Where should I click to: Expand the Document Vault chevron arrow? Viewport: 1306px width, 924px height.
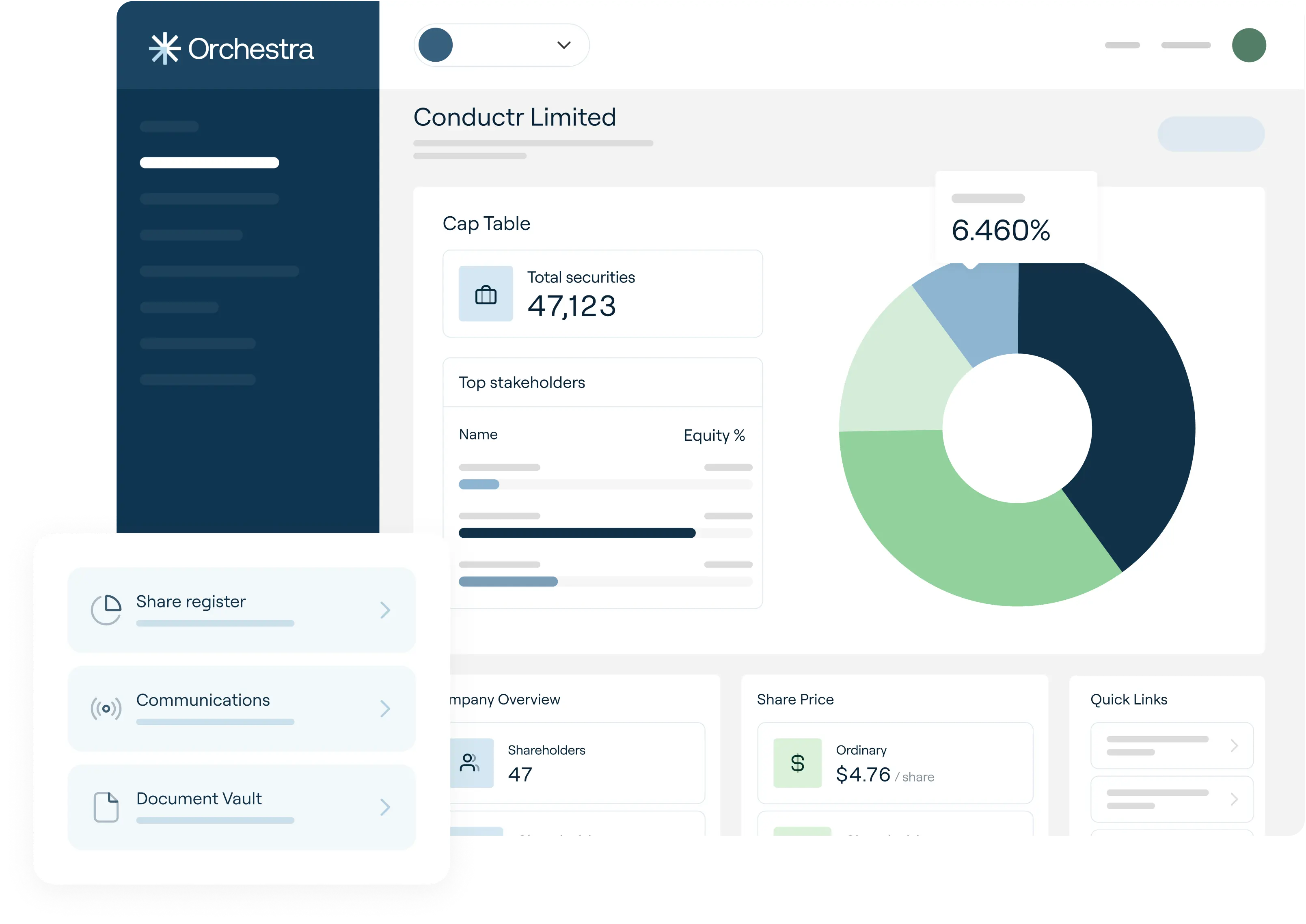point(385,807)
